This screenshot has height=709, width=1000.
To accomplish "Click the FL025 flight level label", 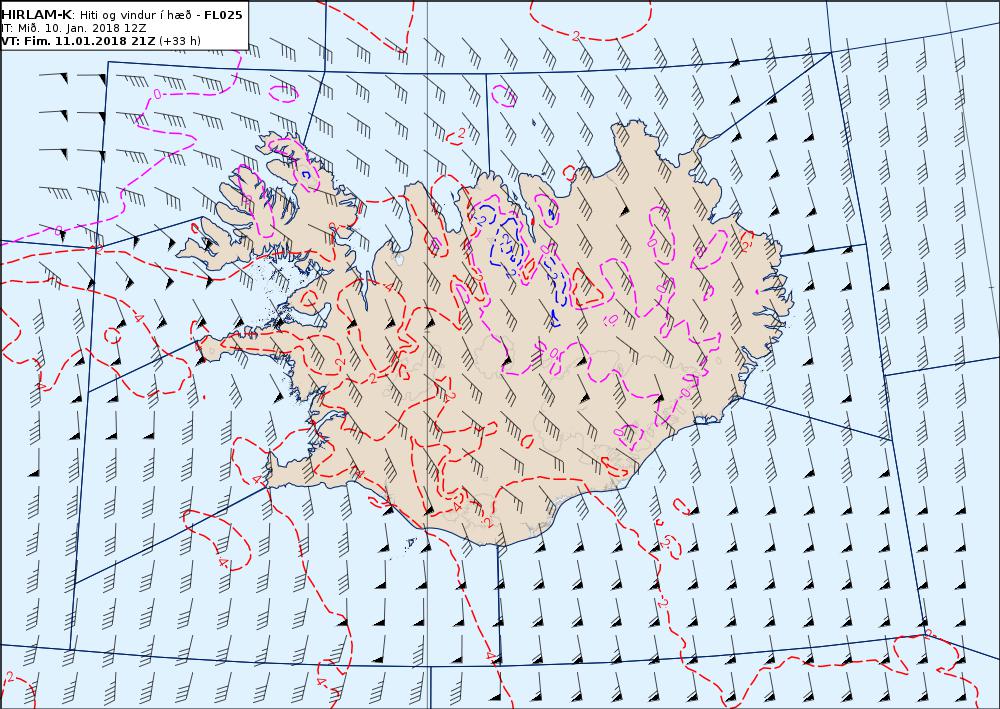I will pos(223,15).
